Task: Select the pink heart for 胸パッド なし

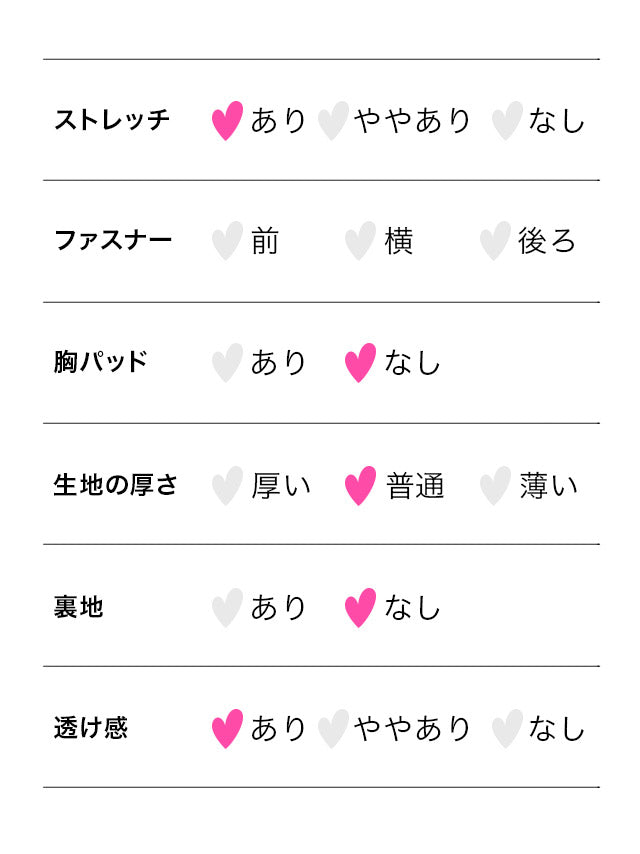Action: pyautogui.click(x=360, y=363)
